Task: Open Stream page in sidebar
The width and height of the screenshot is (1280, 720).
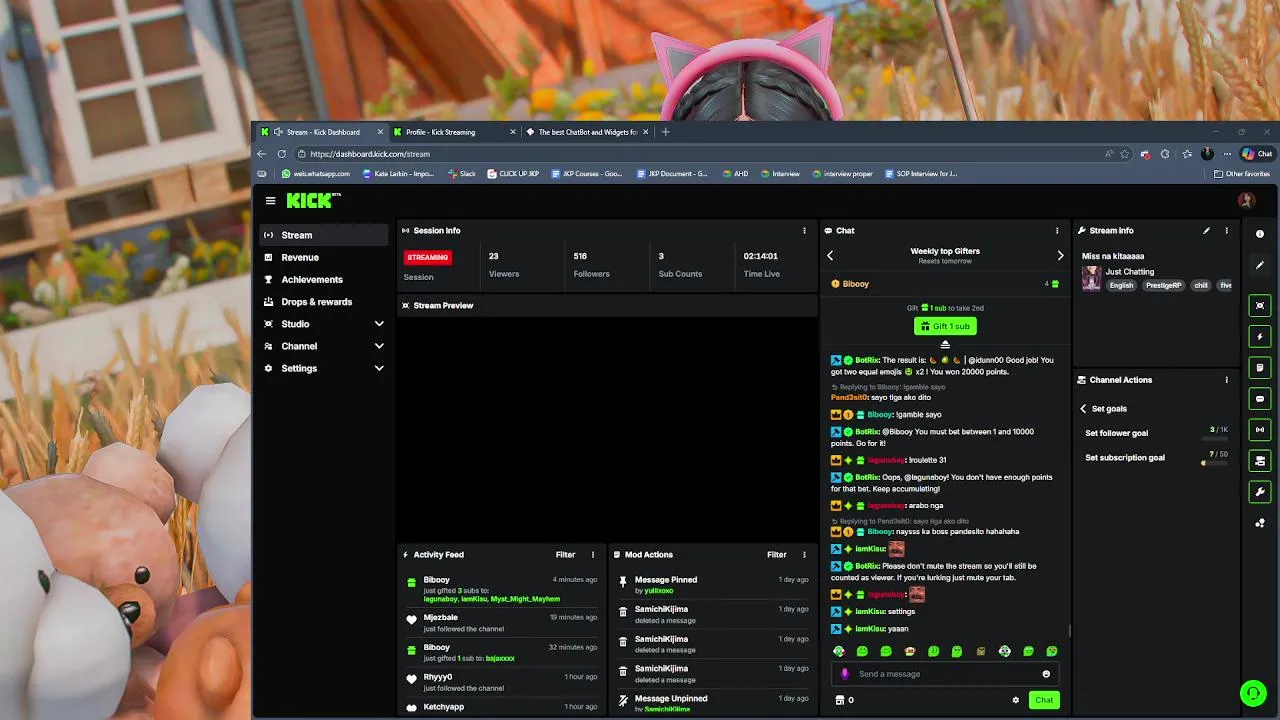Action: [x=323, y=235]
